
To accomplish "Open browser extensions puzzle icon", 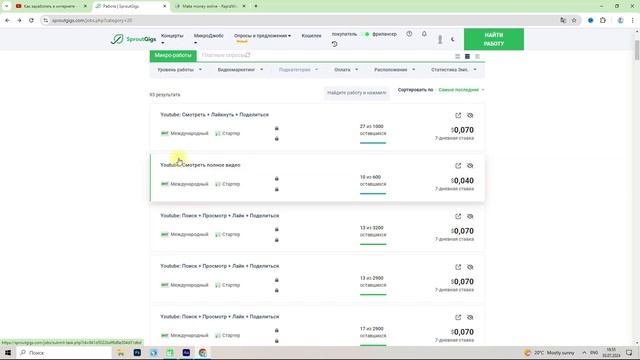I will (x=603, y=20).
